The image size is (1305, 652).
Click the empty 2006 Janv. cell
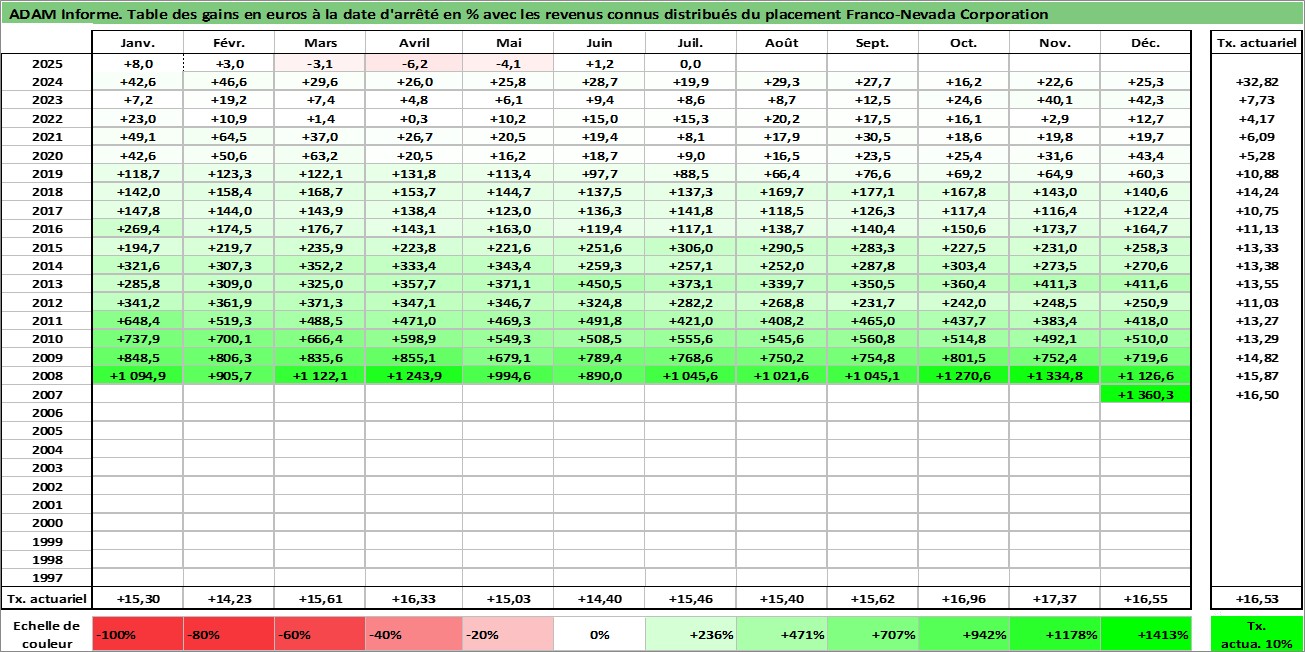click(x=137, y=413)
